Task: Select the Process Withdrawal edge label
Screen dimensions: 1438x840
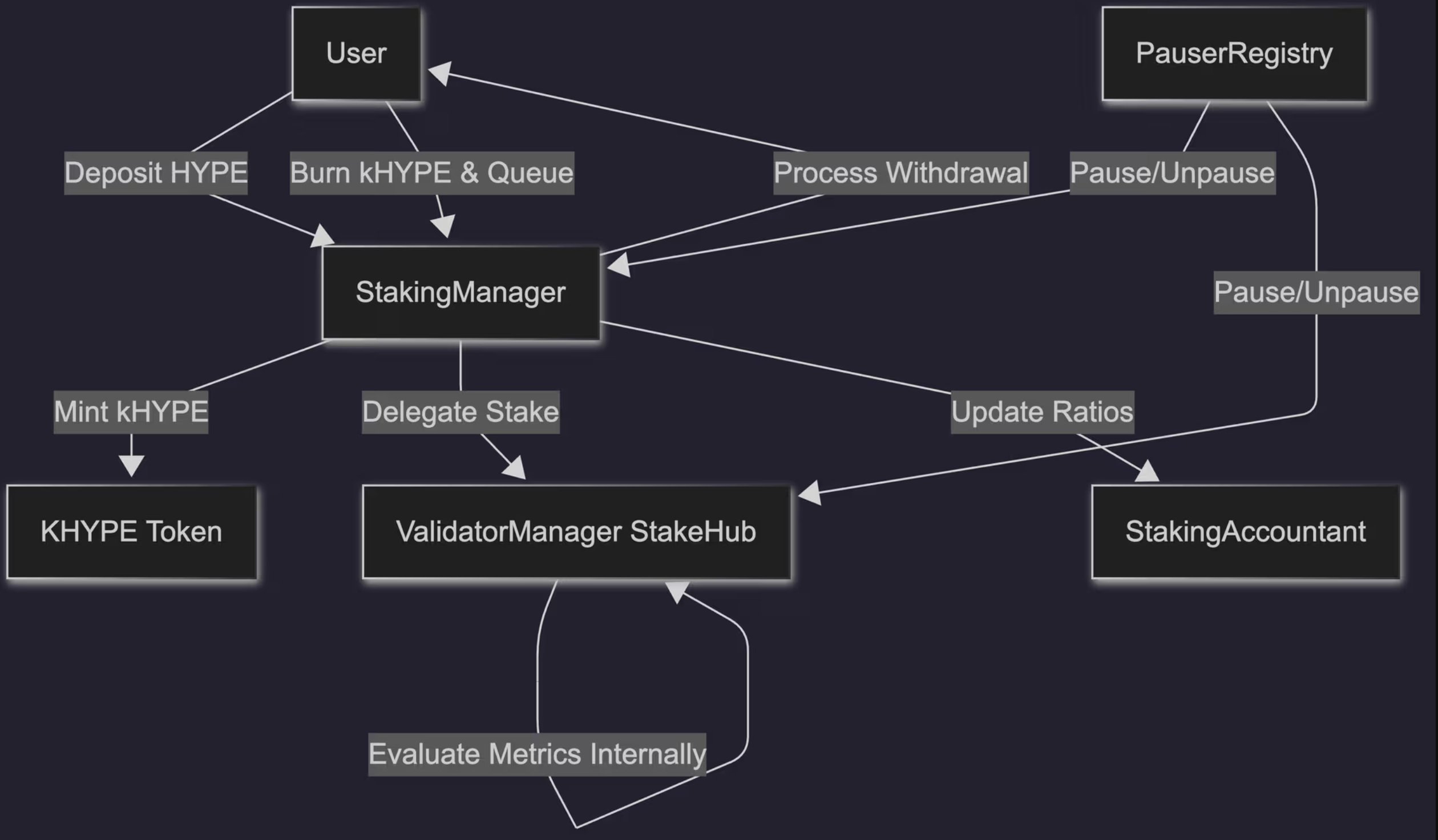Action: (x=901, y=173)
